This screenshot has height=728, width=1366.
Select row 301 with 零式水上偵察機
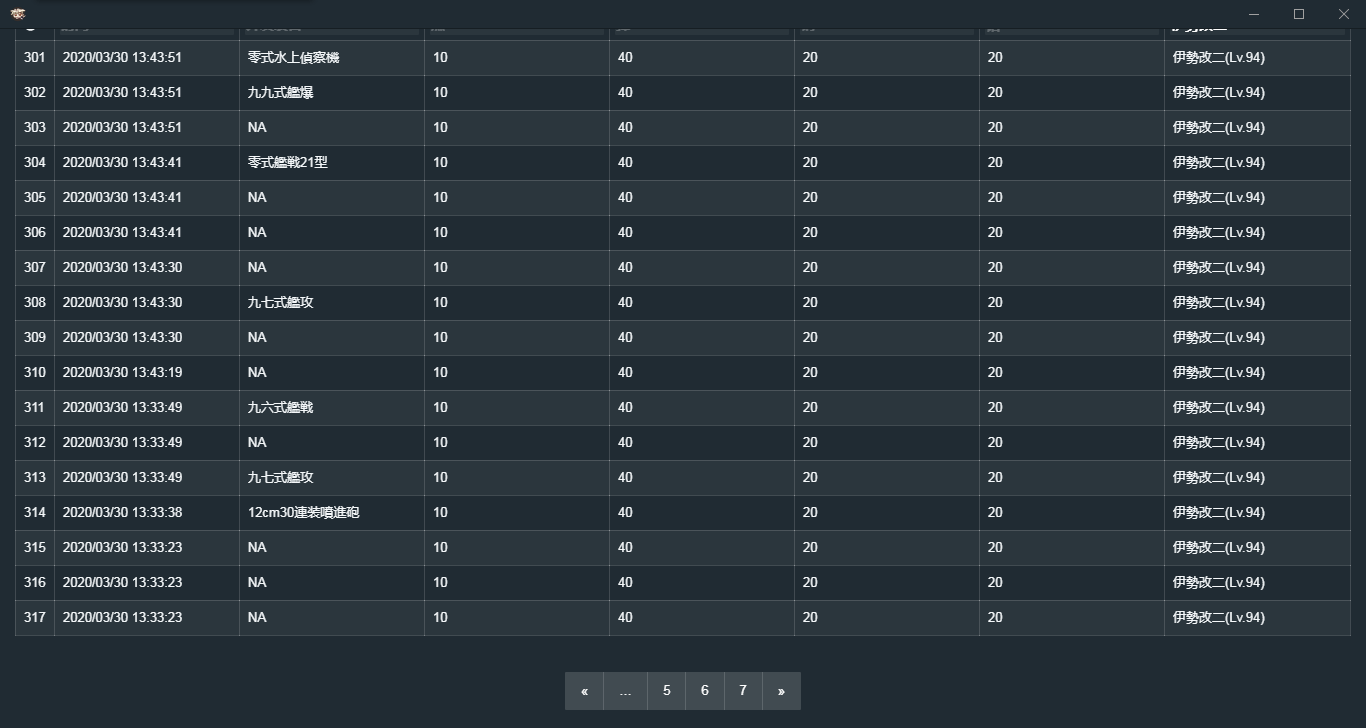click(x=293, y=58)
